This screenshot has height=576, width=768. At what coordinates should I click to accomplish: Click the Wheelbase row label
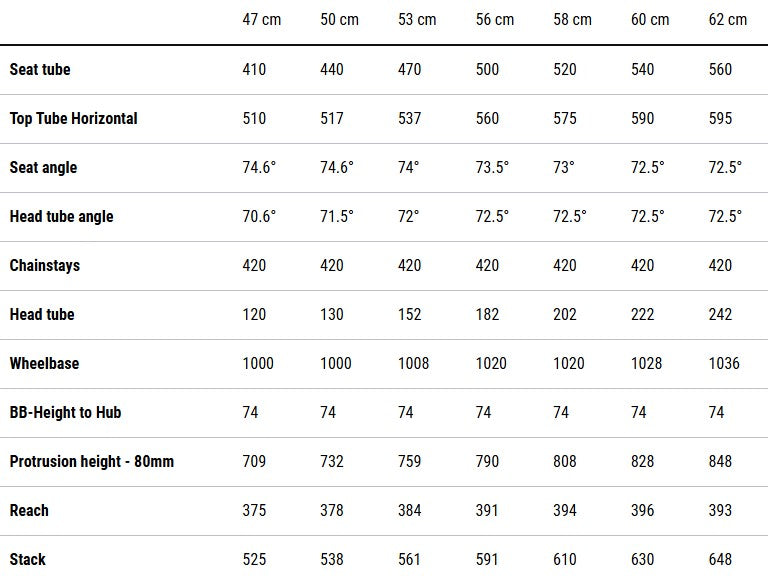click(44, 363)
